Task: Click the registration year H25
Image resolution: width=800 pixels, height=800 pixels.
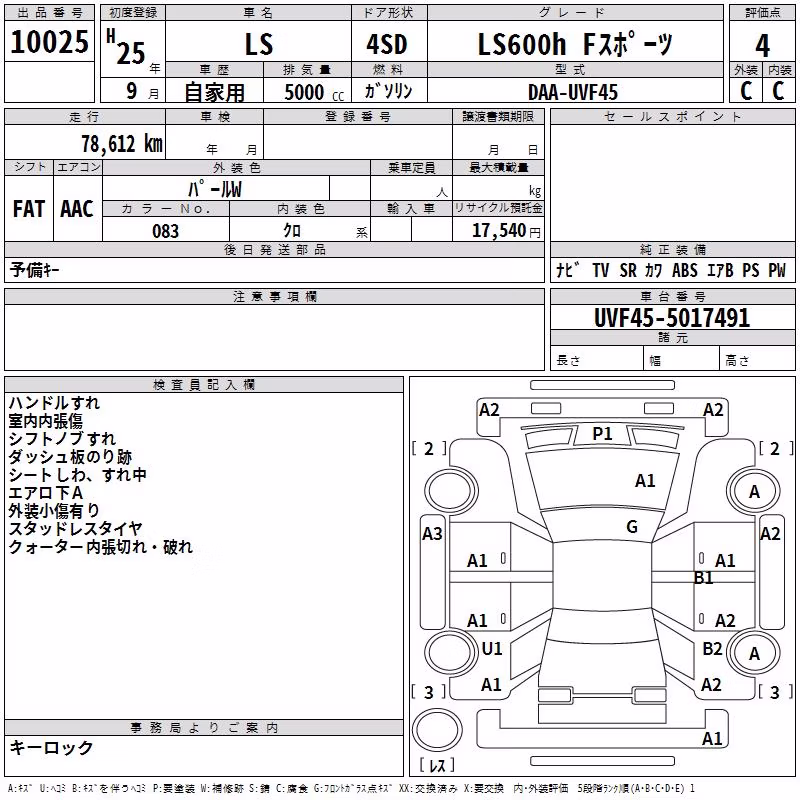Action: tap(126, 47)
